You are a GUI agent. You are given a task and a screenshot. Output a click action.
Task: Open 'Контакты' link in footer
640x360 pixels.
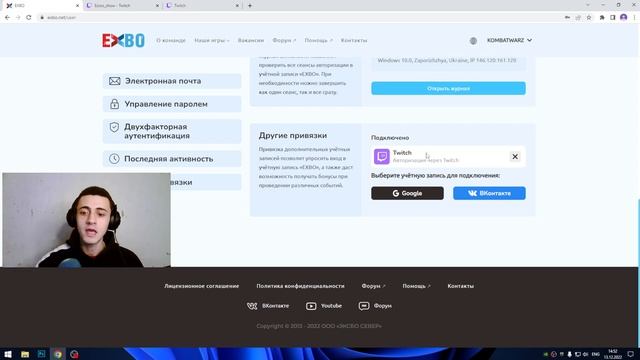point(460,286)
